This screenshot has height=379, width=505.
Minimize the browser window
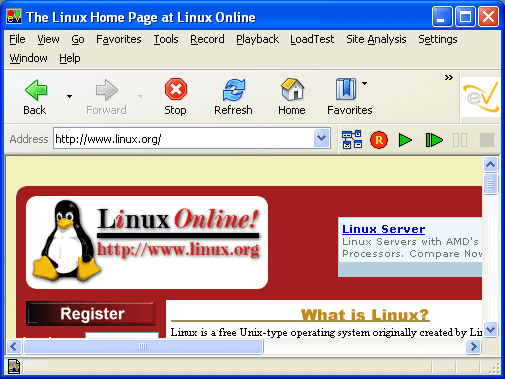442,17
